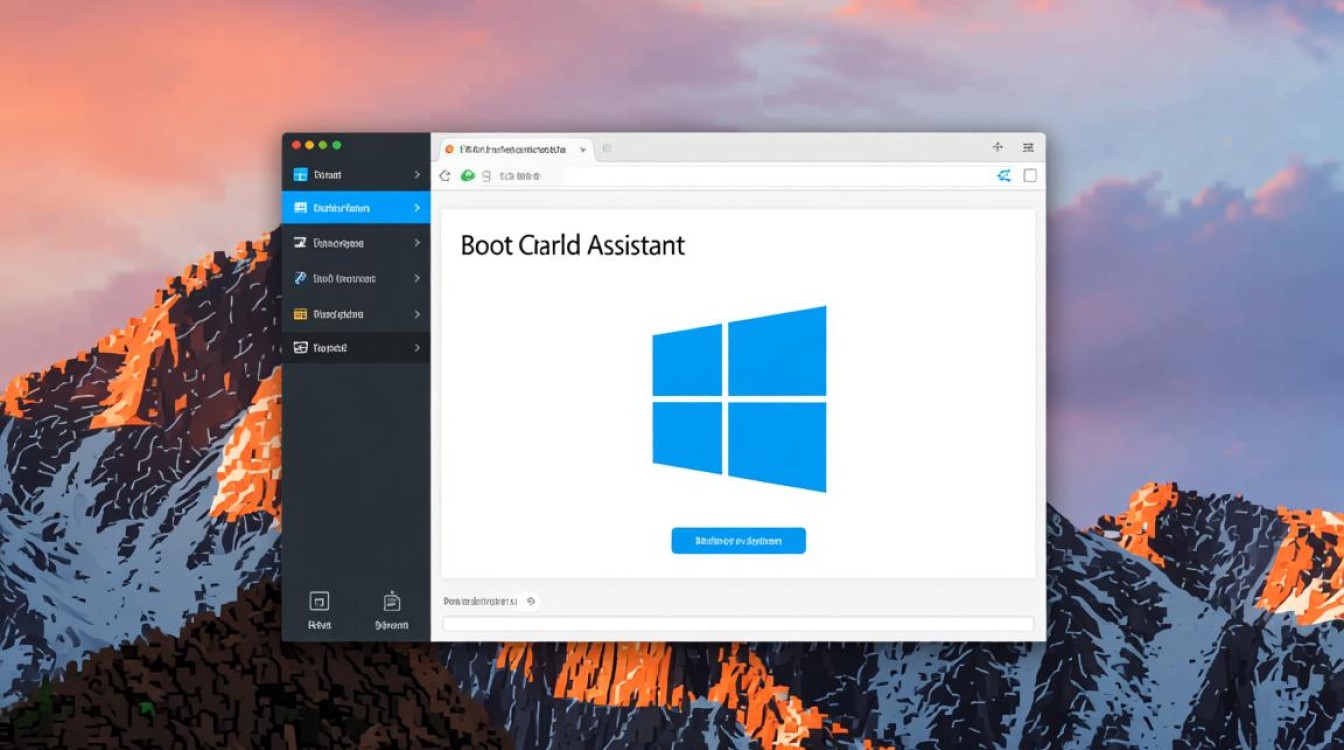Viewport: 1344px width, 750px height.
Task: Click the document icon at sidebar bottom
Action: (391, 601)
